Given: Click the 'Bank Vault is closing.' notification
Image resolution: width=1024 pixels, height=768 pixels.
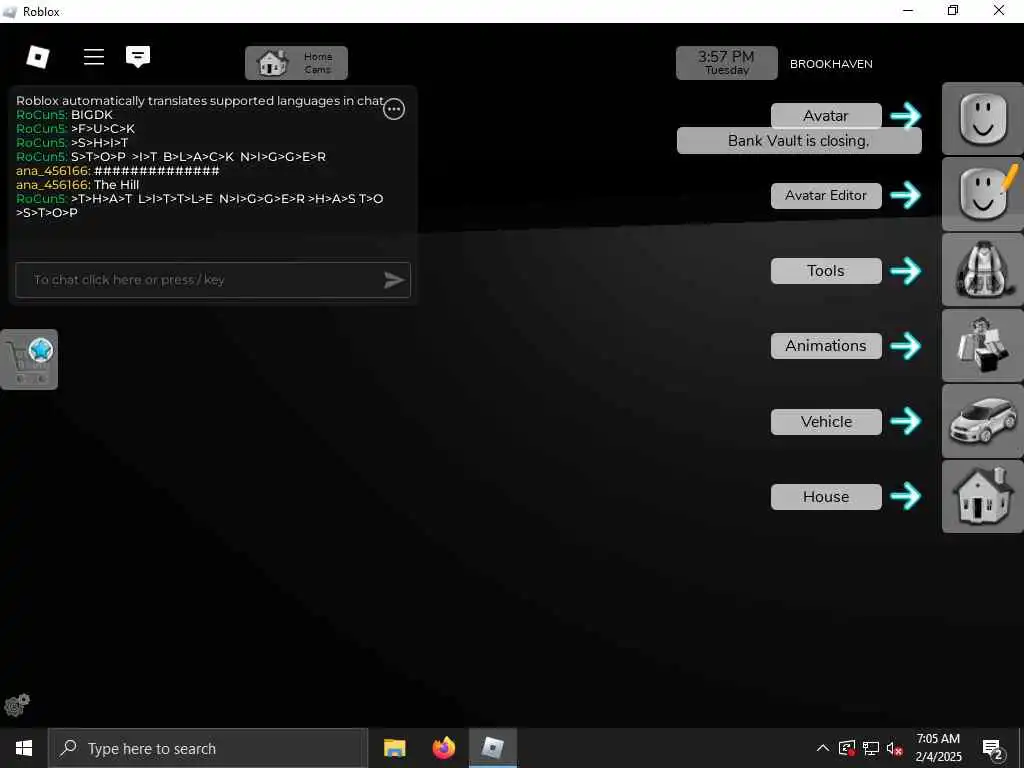Looking at the screenshot, I should pos(799,141).
